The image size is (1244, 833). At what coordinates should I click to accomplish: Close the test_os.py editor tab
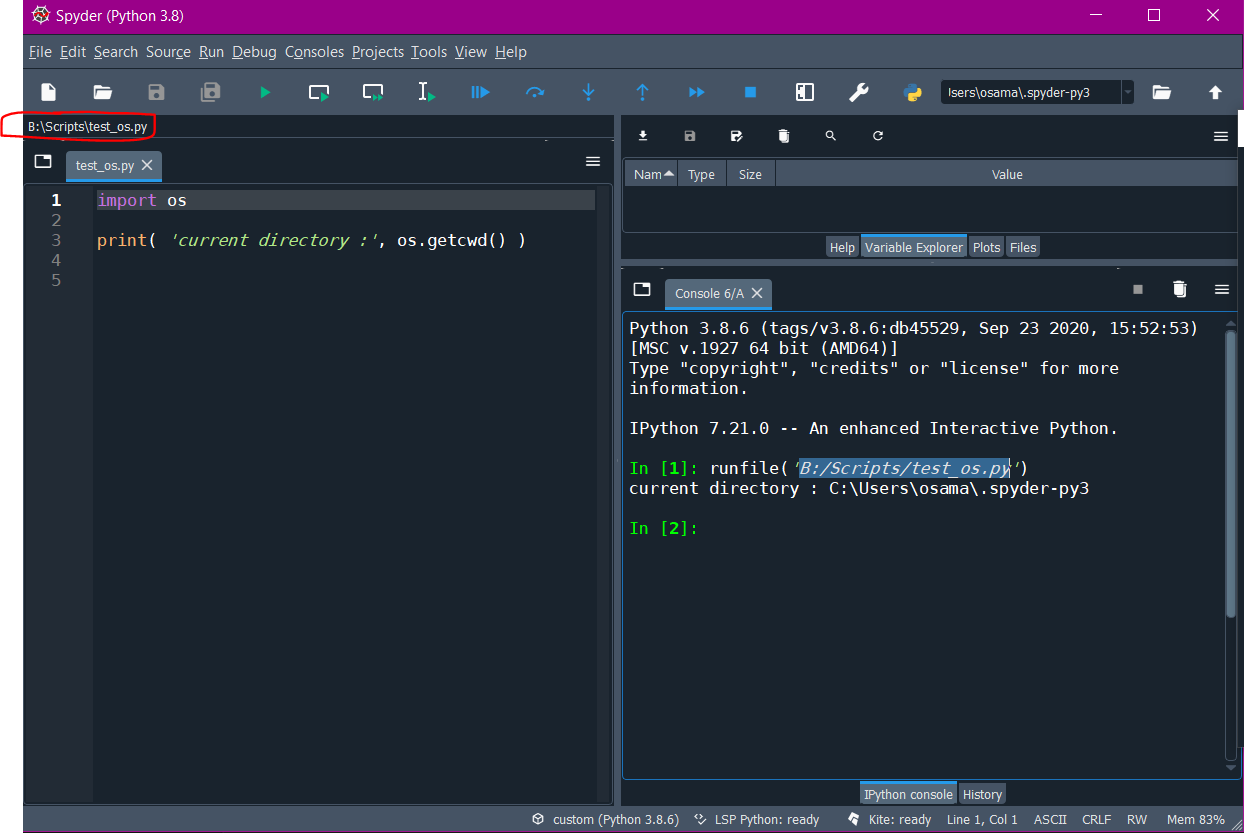[147, 165]
